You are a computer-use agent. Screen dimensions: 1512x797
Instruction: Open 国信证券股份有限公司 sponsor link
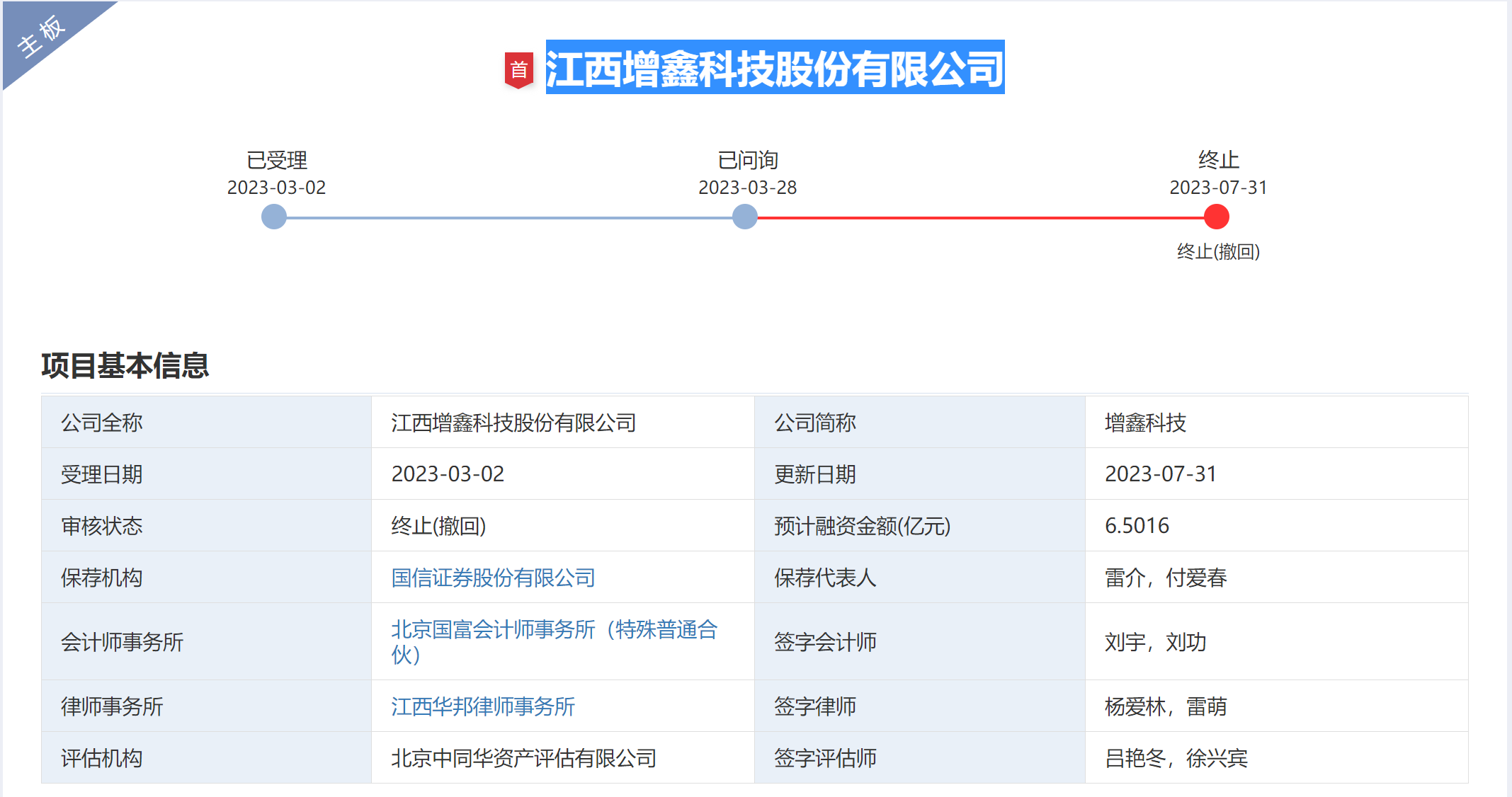tap(493, 578)
